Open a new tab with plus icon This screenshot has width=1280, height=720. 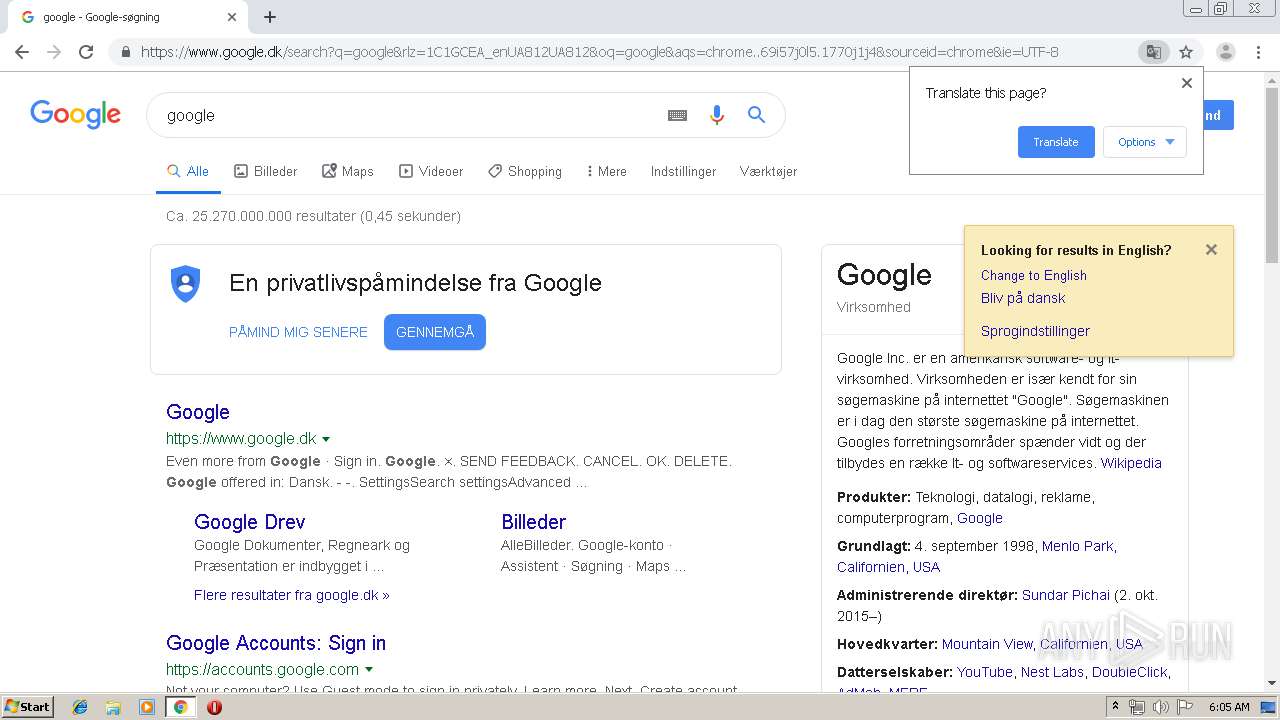tap(270, 17)
